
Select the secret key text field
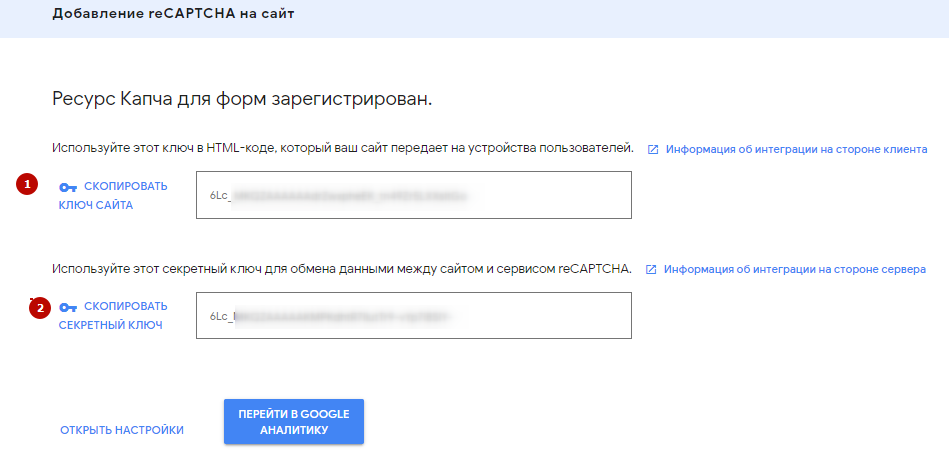coord(414,315)
